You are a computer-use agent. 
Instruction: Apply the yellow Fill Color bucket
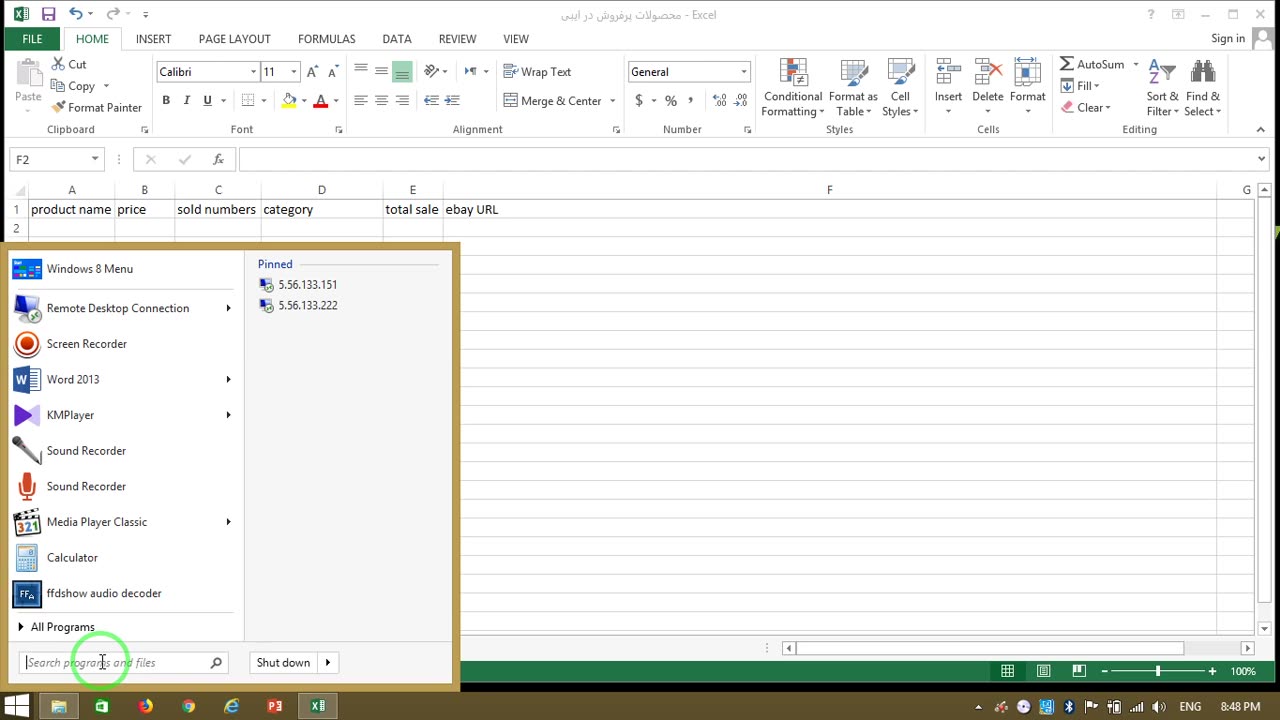coord(289,100)
